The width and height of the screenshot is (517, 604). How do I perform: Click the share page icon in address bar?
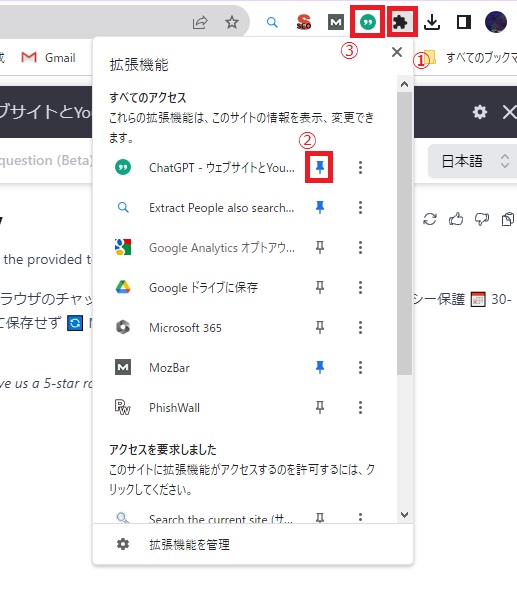[x=200, y=22]
